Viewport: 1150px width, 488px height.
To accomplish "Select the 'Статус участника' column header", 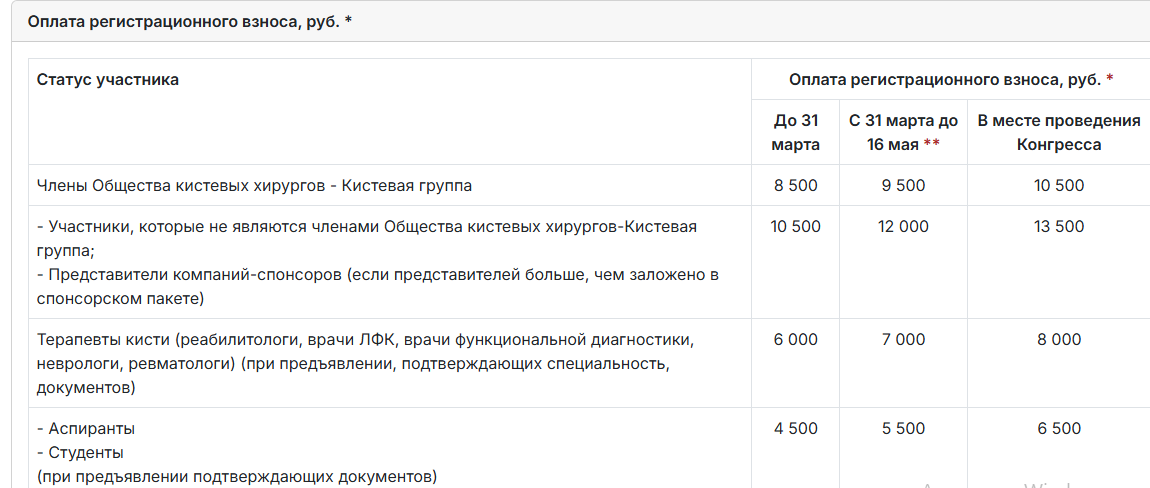I will point(108,79).
